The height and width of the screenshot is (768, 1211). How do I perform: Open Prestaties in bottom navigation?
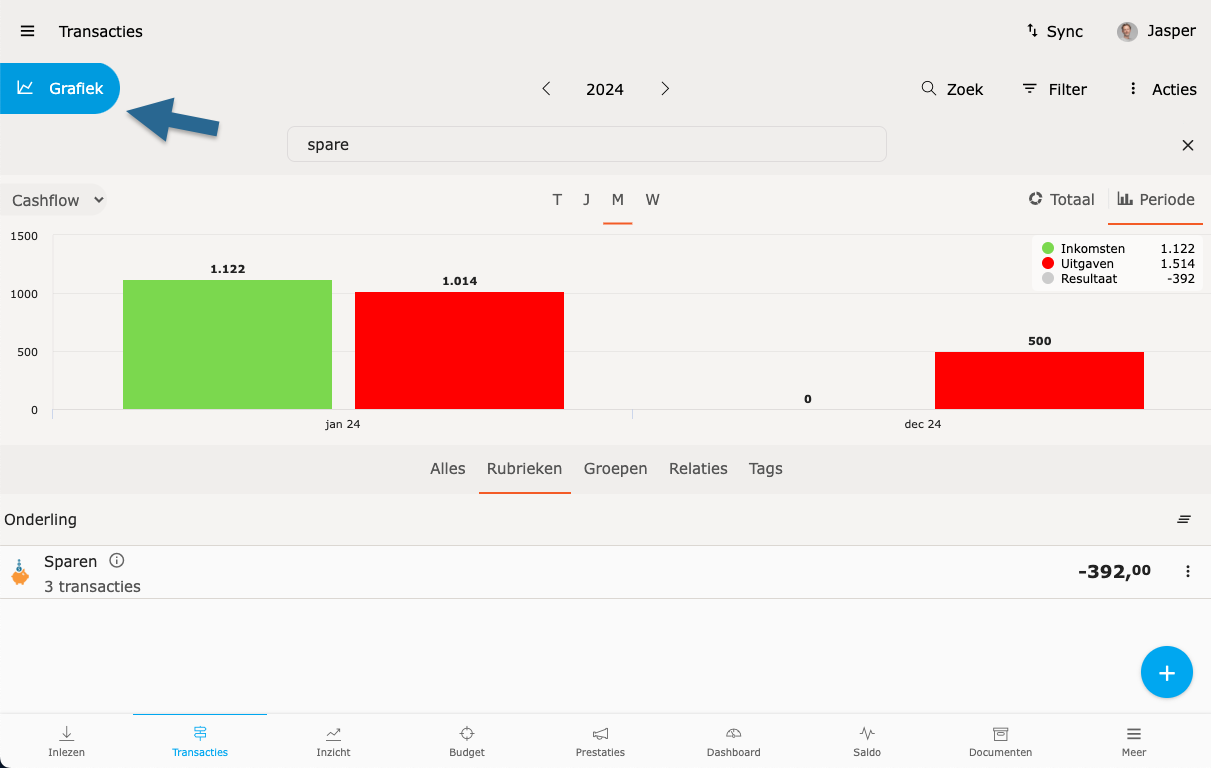coord(600,741)
